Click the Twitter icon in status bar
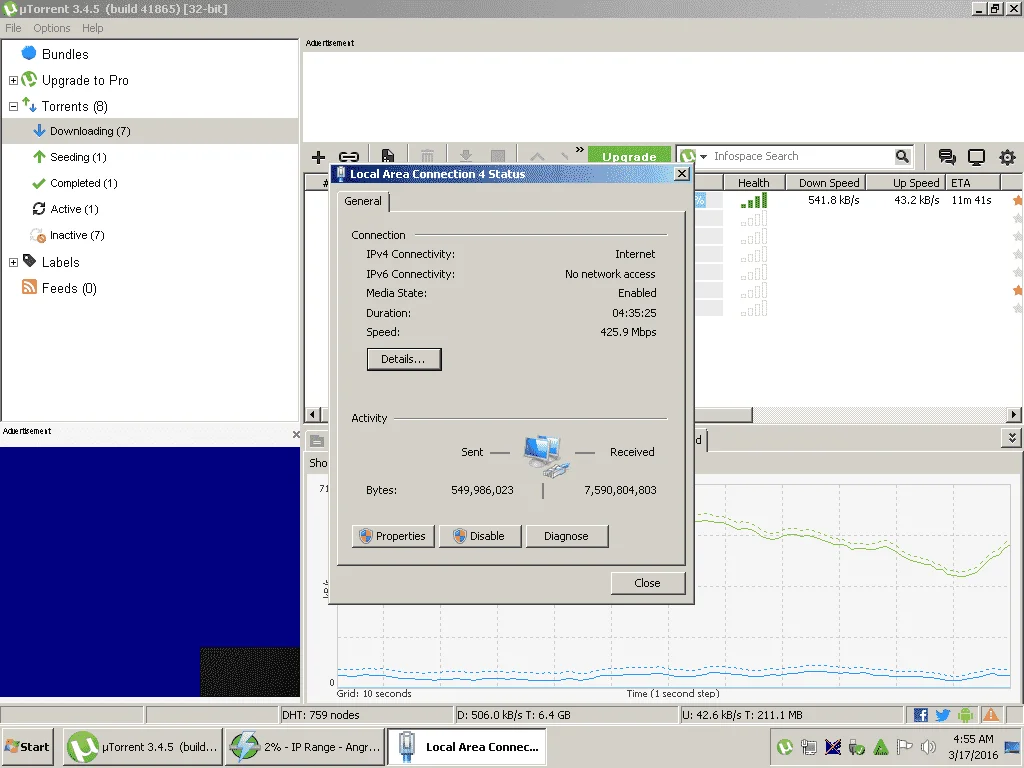The image size is (1024, 768). click(x=942, y=715)
